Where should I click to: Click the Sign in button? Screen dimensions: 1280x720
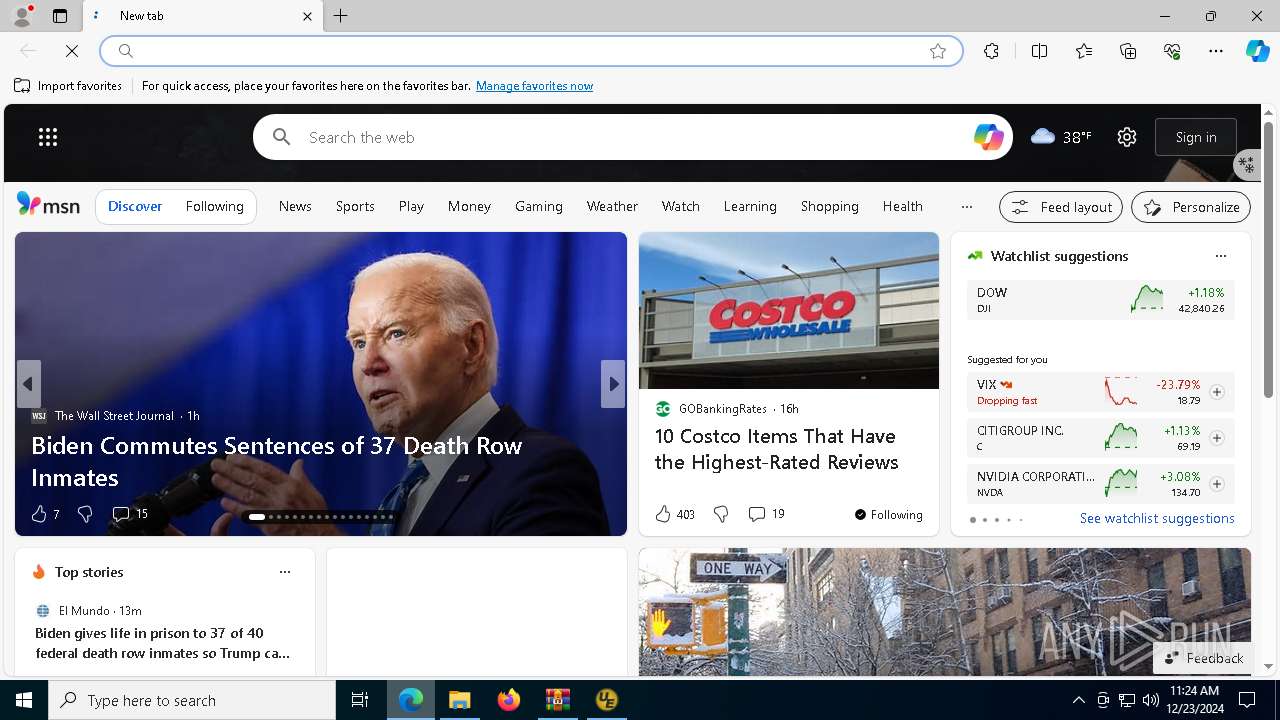[1196, 137]
